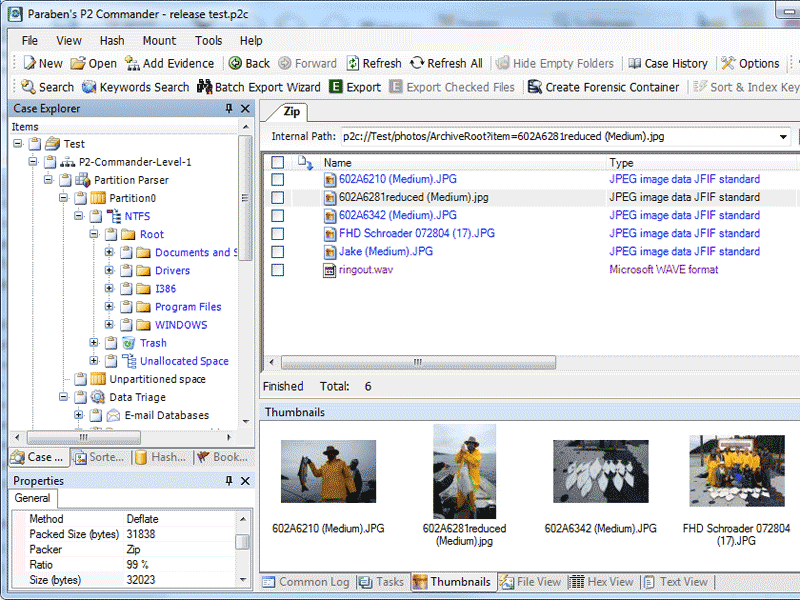Click the Keywords Search icon
The width and height of the screenshot is (800, 600).
(x=90, y=87)
